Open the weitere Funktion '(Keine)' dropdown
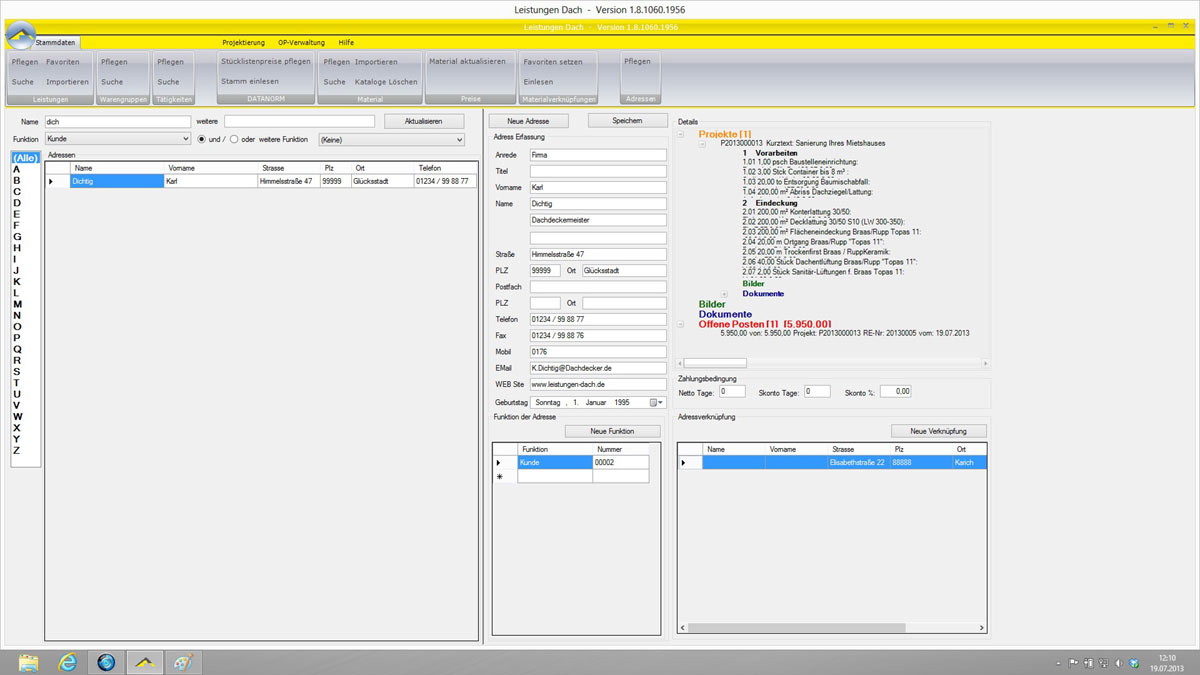1200x675 pixels. pos(459,139)
